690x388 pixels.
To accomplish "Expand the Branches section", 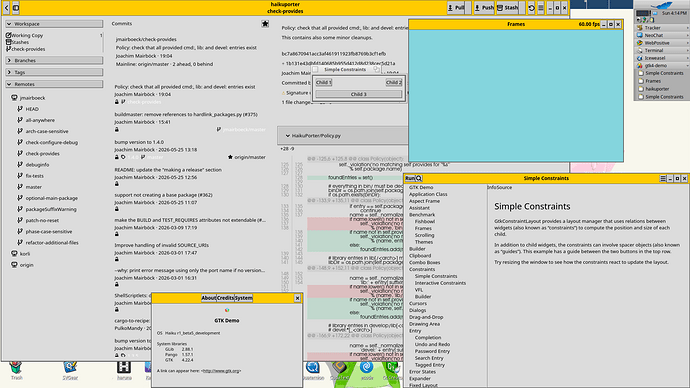I will point(54,60).
